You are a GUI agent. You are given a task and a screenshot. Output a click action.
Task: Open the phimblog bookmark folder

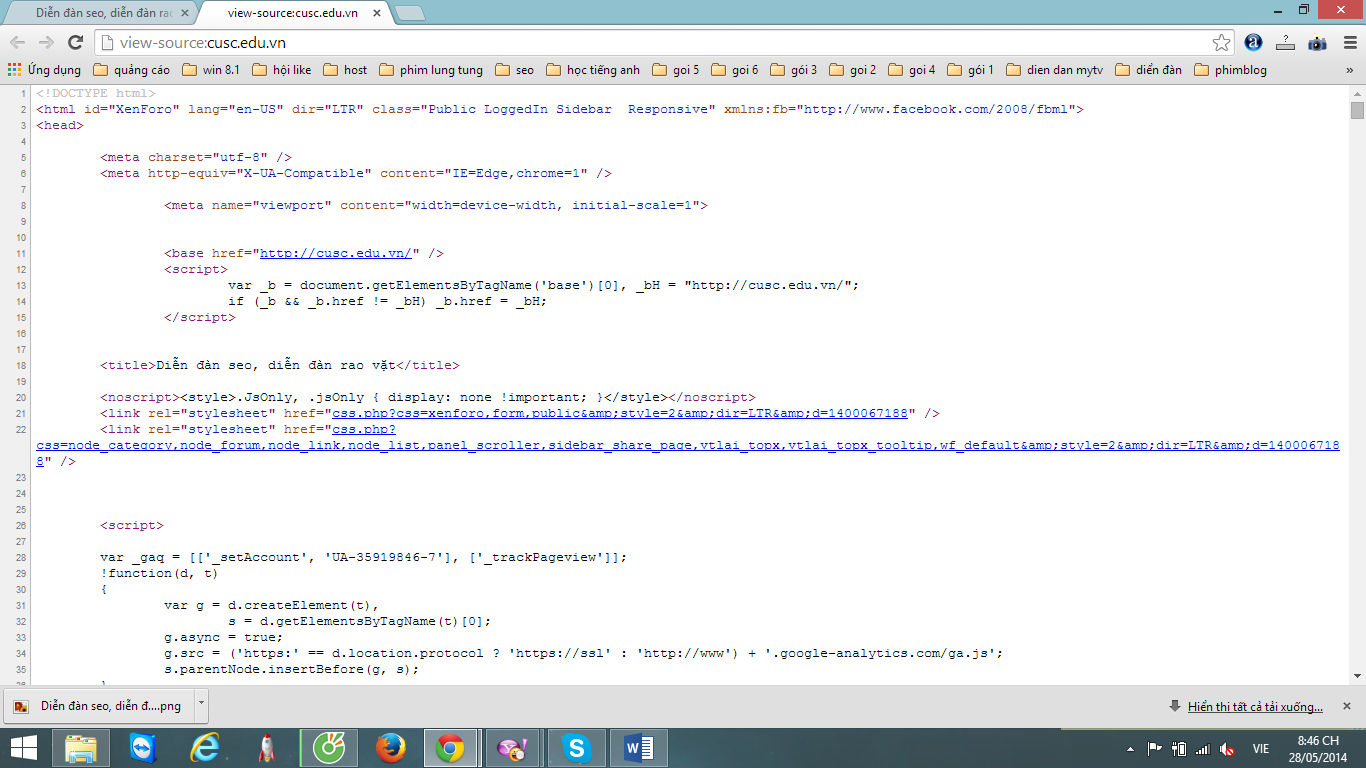[x=1230, y=70]
